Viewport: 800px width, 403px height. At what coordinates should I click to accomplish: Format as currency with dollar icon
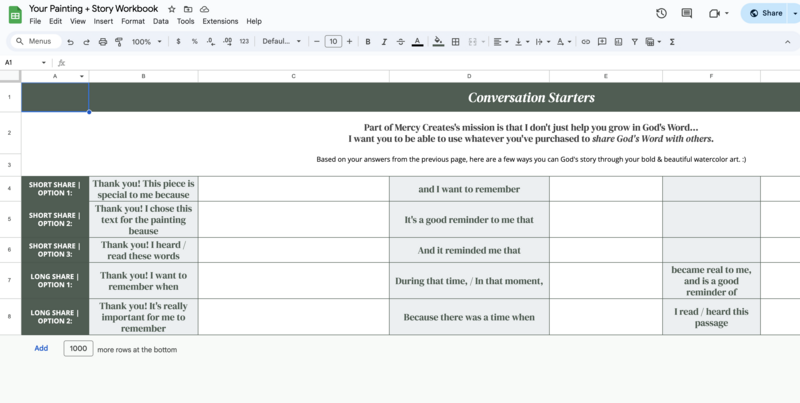click(x=178, y=42)
